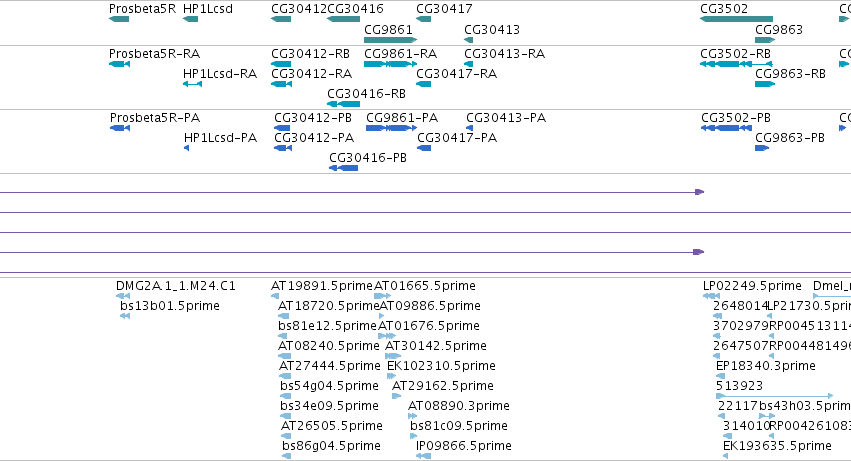This screenshot has width=851, height=461.
Task: Select protein CG30416-PB
Action: (x=368, y=158)
